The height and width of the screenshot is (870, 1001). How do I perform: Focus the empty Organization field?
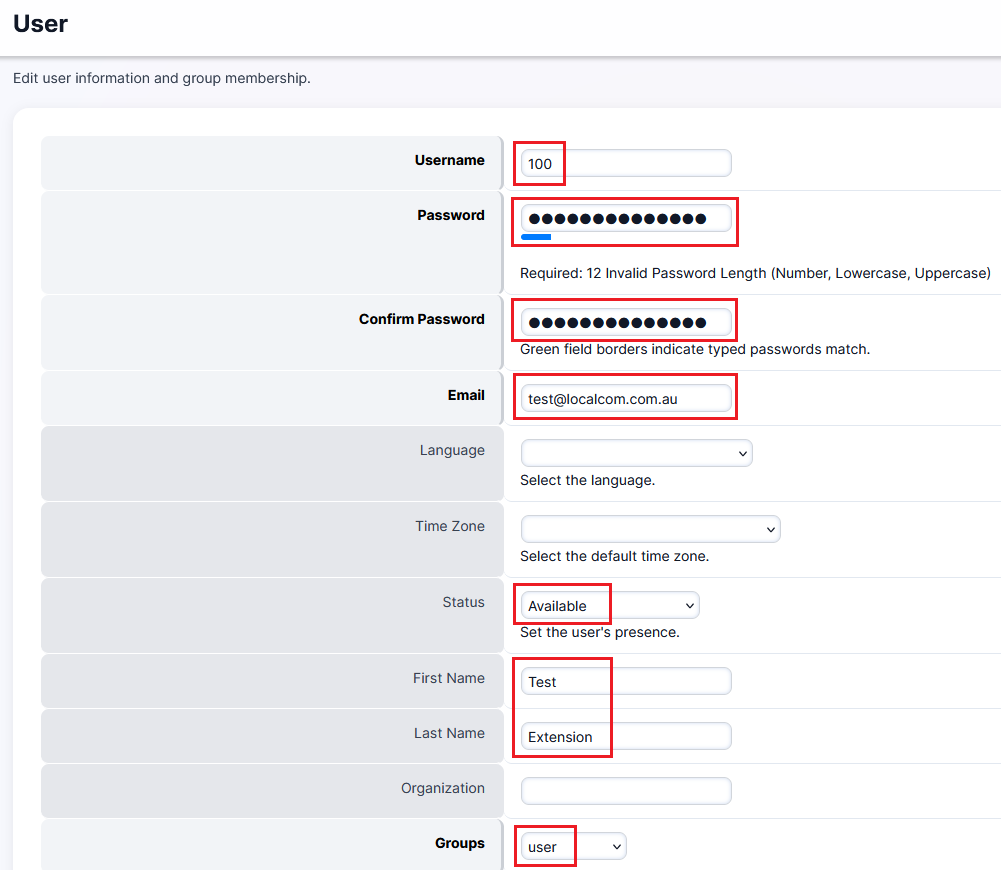(626, 791)
